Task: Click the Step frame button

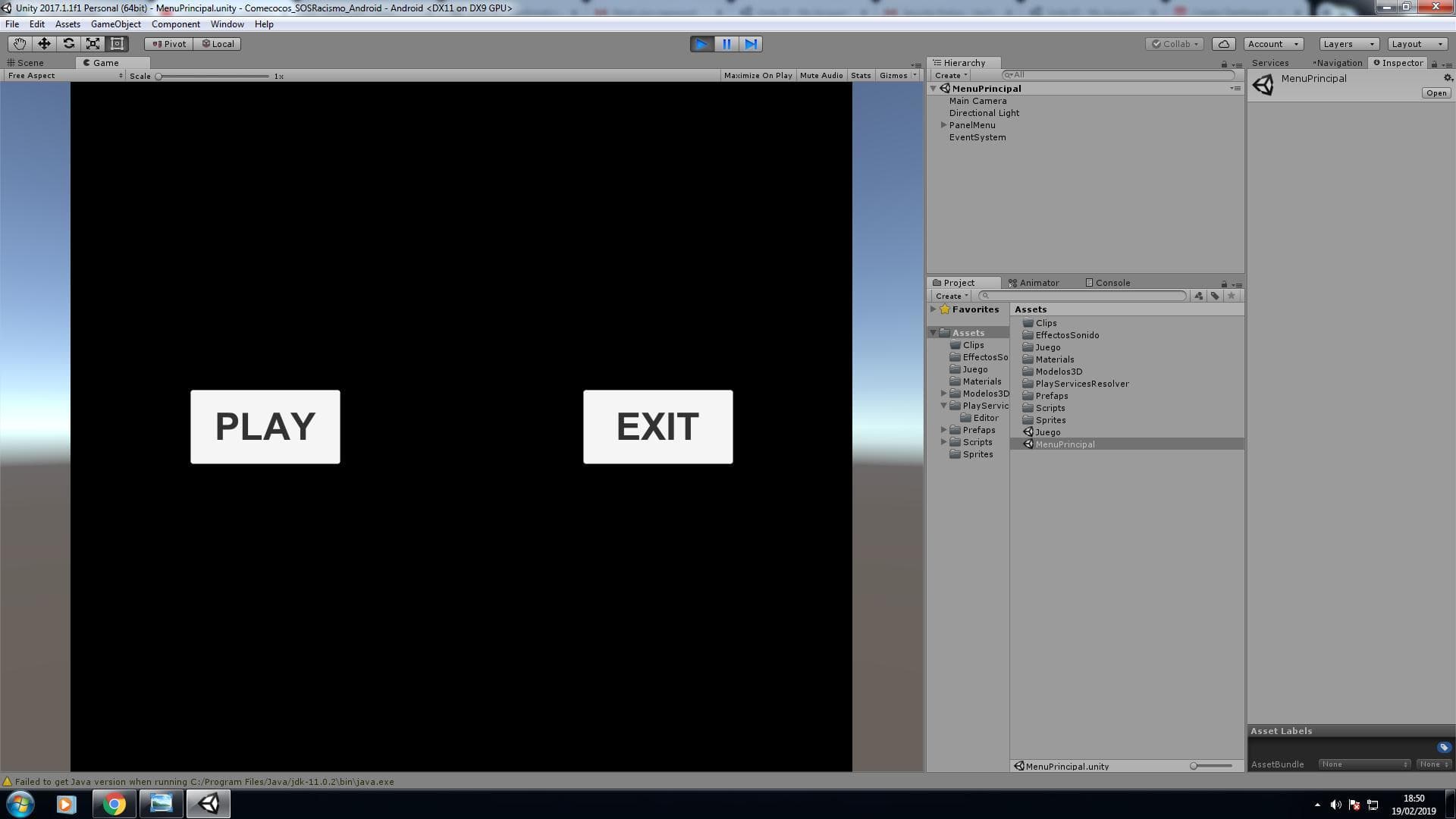Action: click(751, 44)
